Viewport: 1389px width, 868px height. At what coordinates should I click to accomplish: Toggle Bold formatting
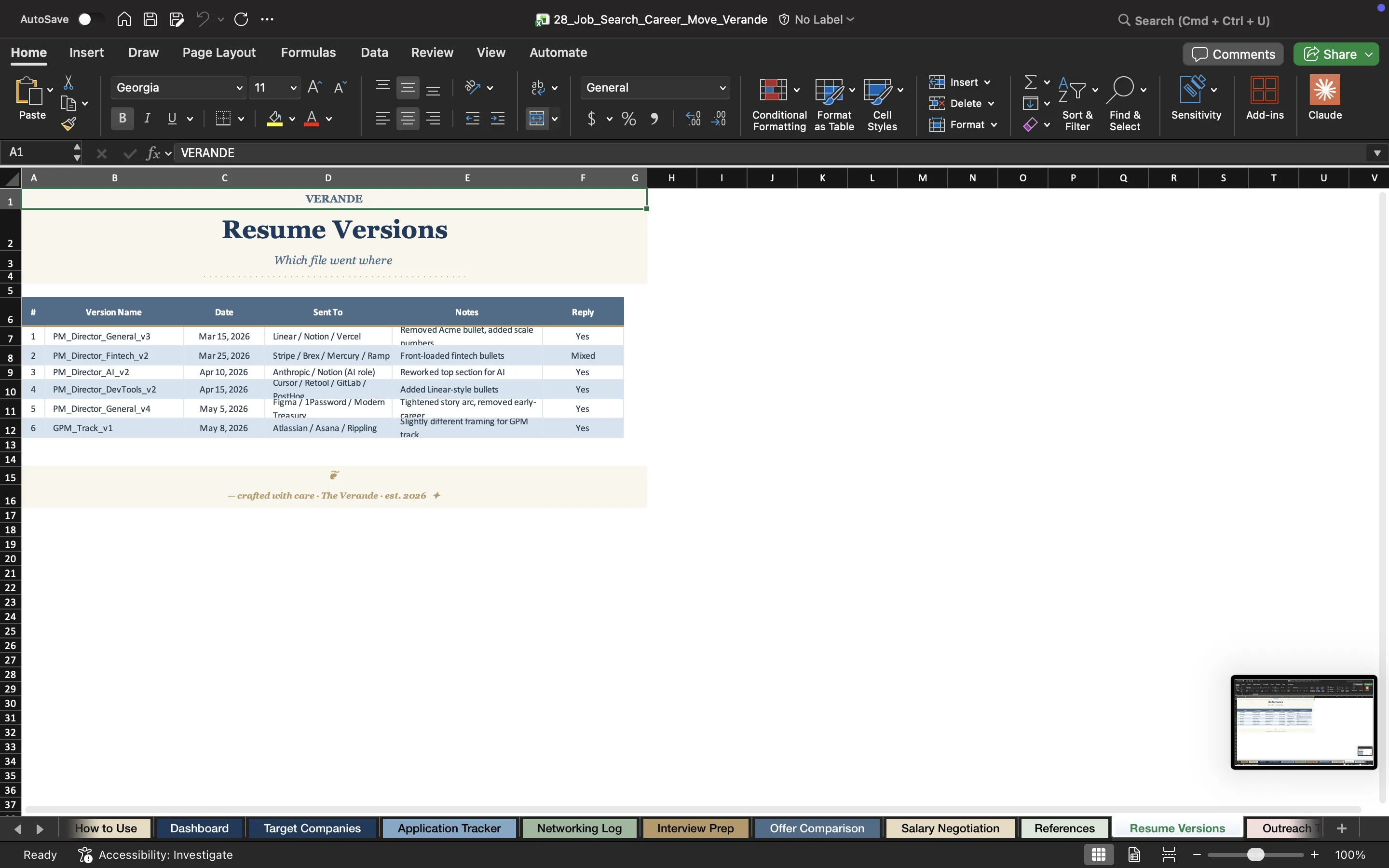122,119
